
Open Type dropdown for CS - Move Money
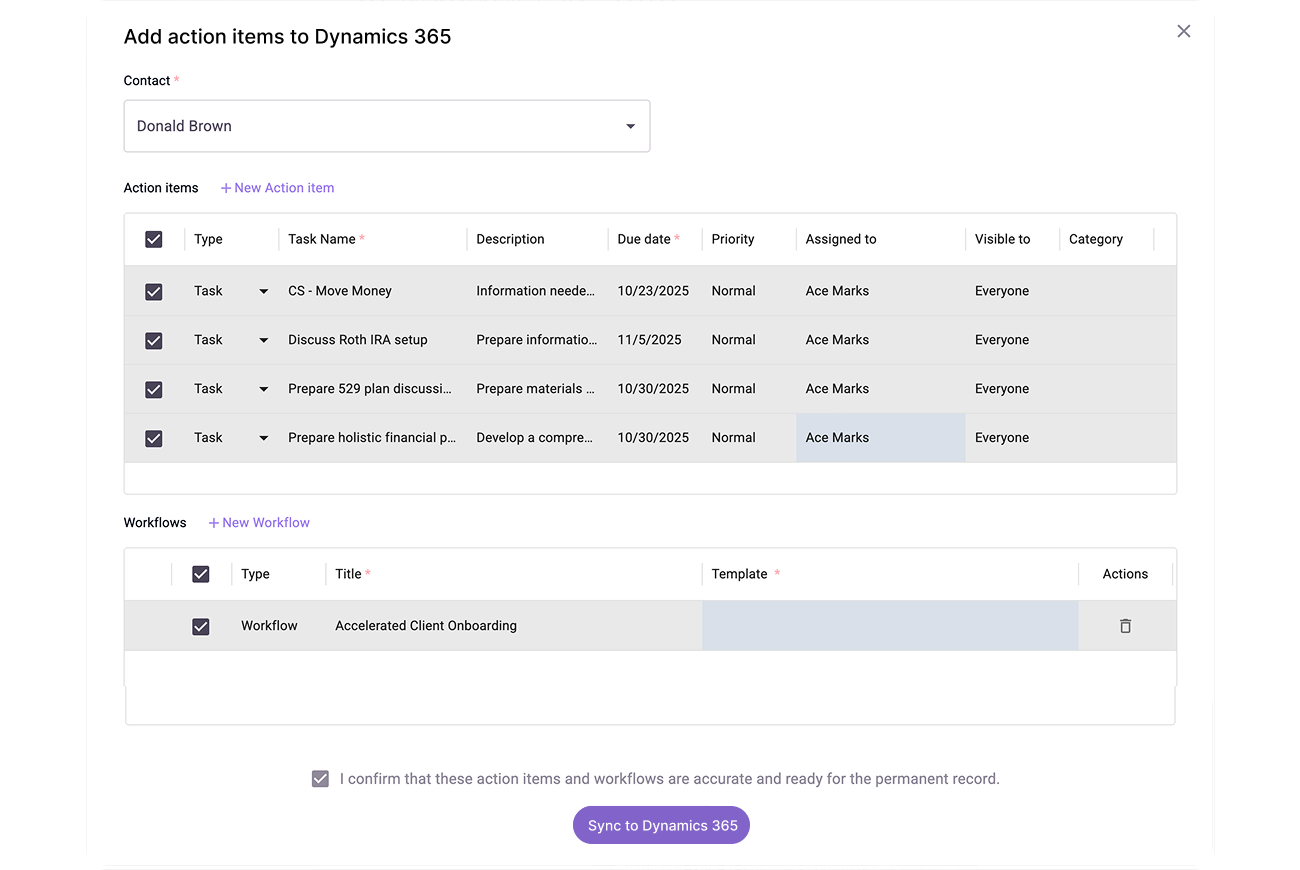(264, 291)
